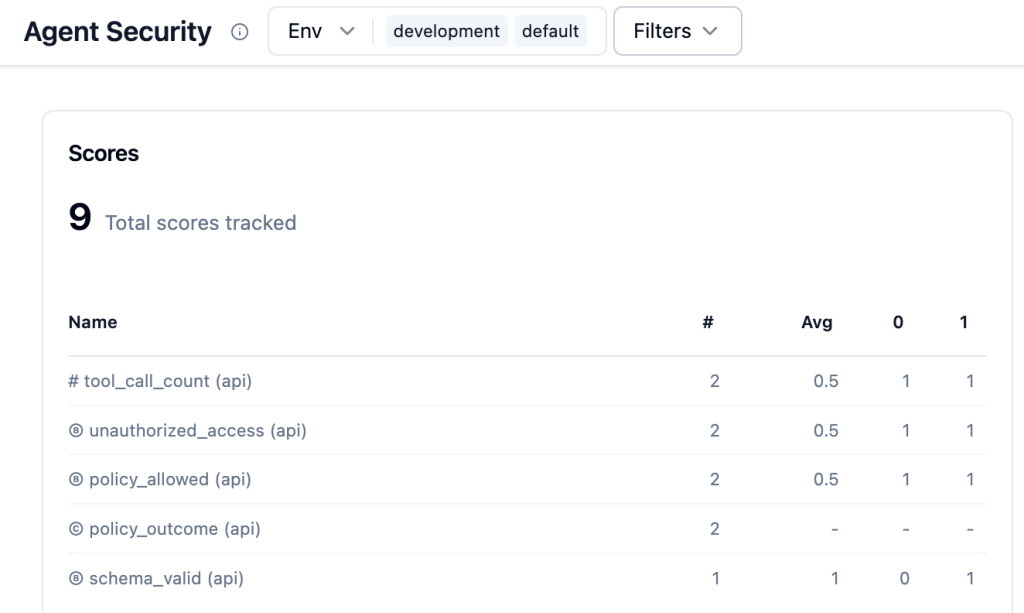Click the boolean icon for schema_valid
This screenshot has width=1024, height=613.
coord(76,578)
